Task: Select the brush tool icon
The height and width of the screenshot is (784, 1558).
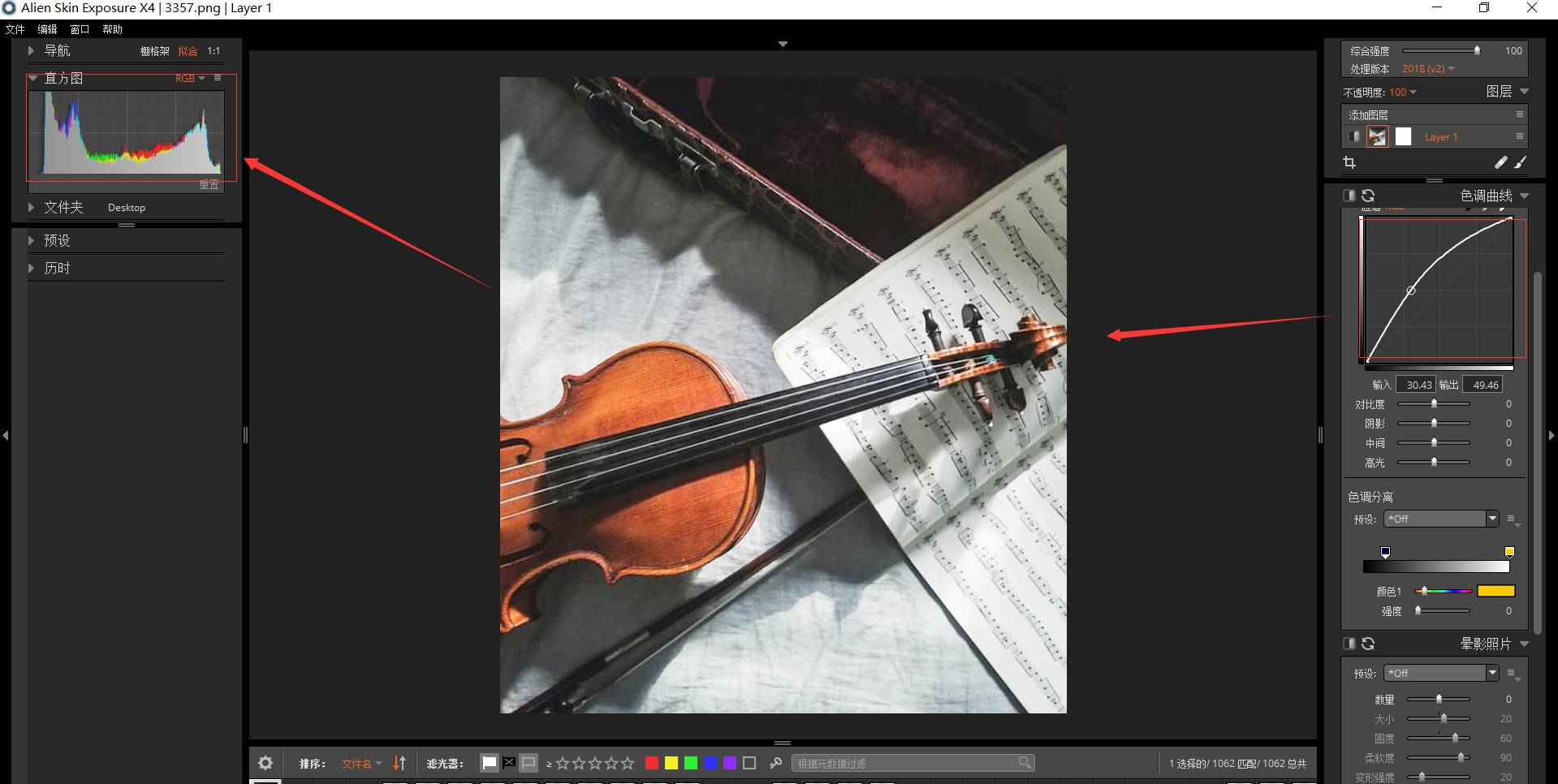Action: tap(1520, 162)
